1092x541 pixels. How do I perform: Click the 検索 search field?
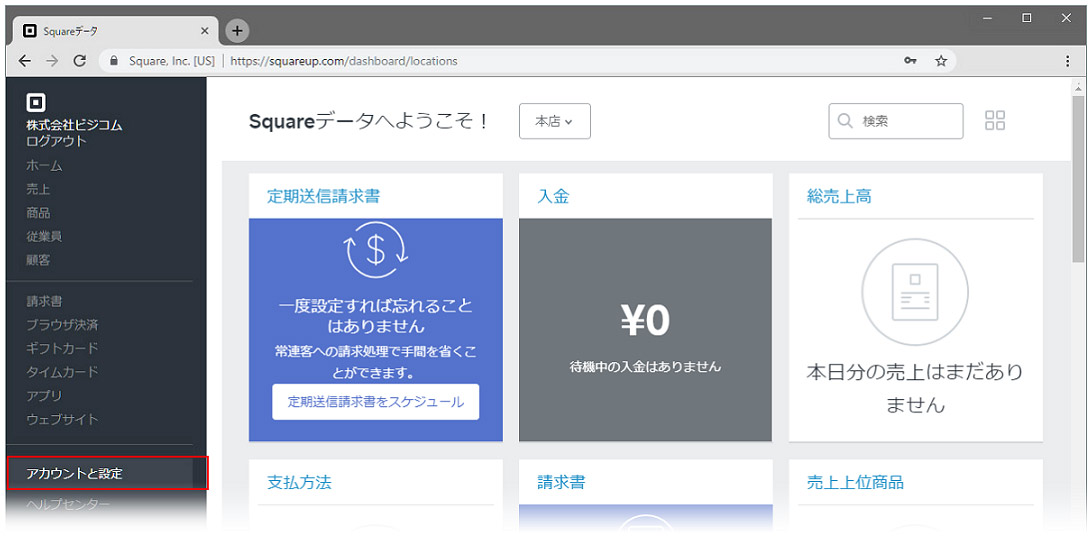(896, 121)
